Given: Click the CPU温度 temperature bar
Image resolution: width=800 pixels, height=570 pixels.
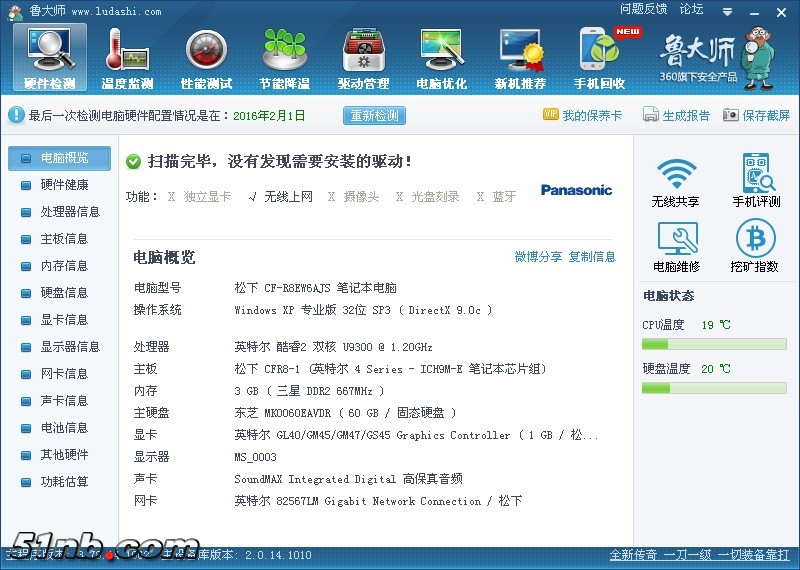Looking at the screenshot, I should coord(714,344).
